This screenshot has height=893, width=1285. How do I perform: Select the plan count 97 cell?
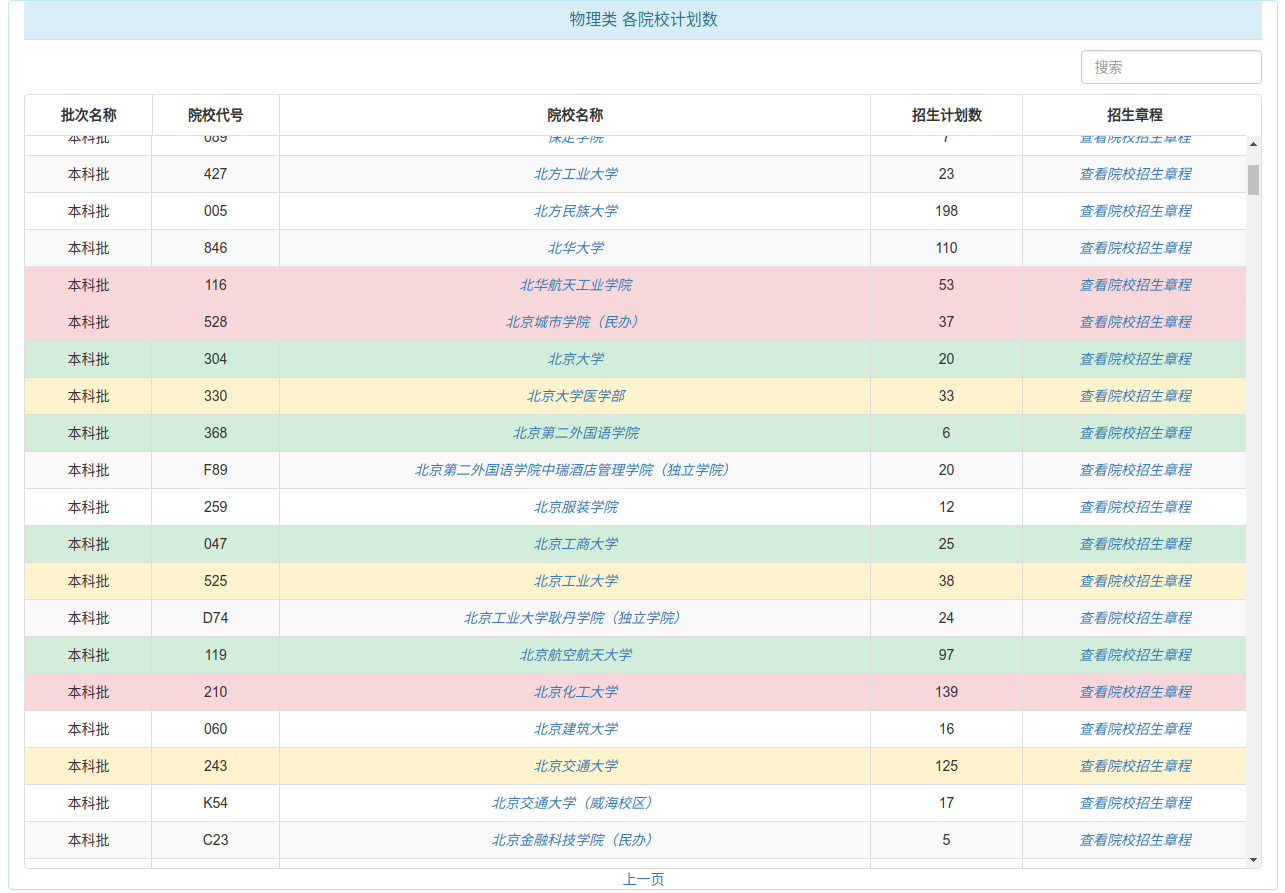tap(947, 655)
